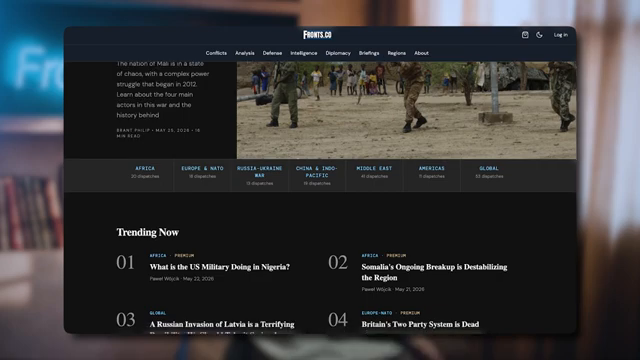Image resolution: width=640 pixels, height=360 pixels.
Task: Read the Mali chaos article excerpt
Action: tap(163, 89)
